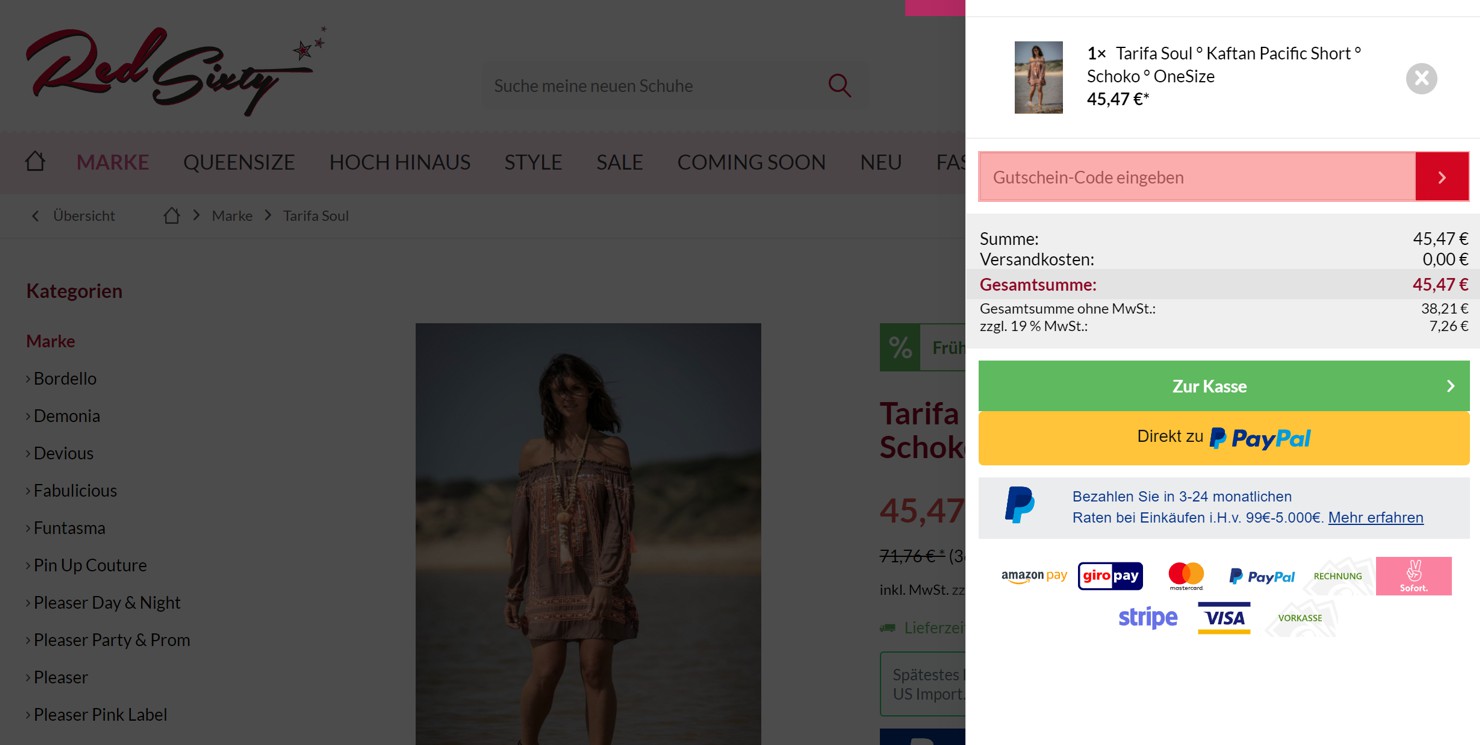Open Marke breadcrumb link
The width and height of the screenshot is (1480, 745).
pyautogui.click(x=232, y=215)
